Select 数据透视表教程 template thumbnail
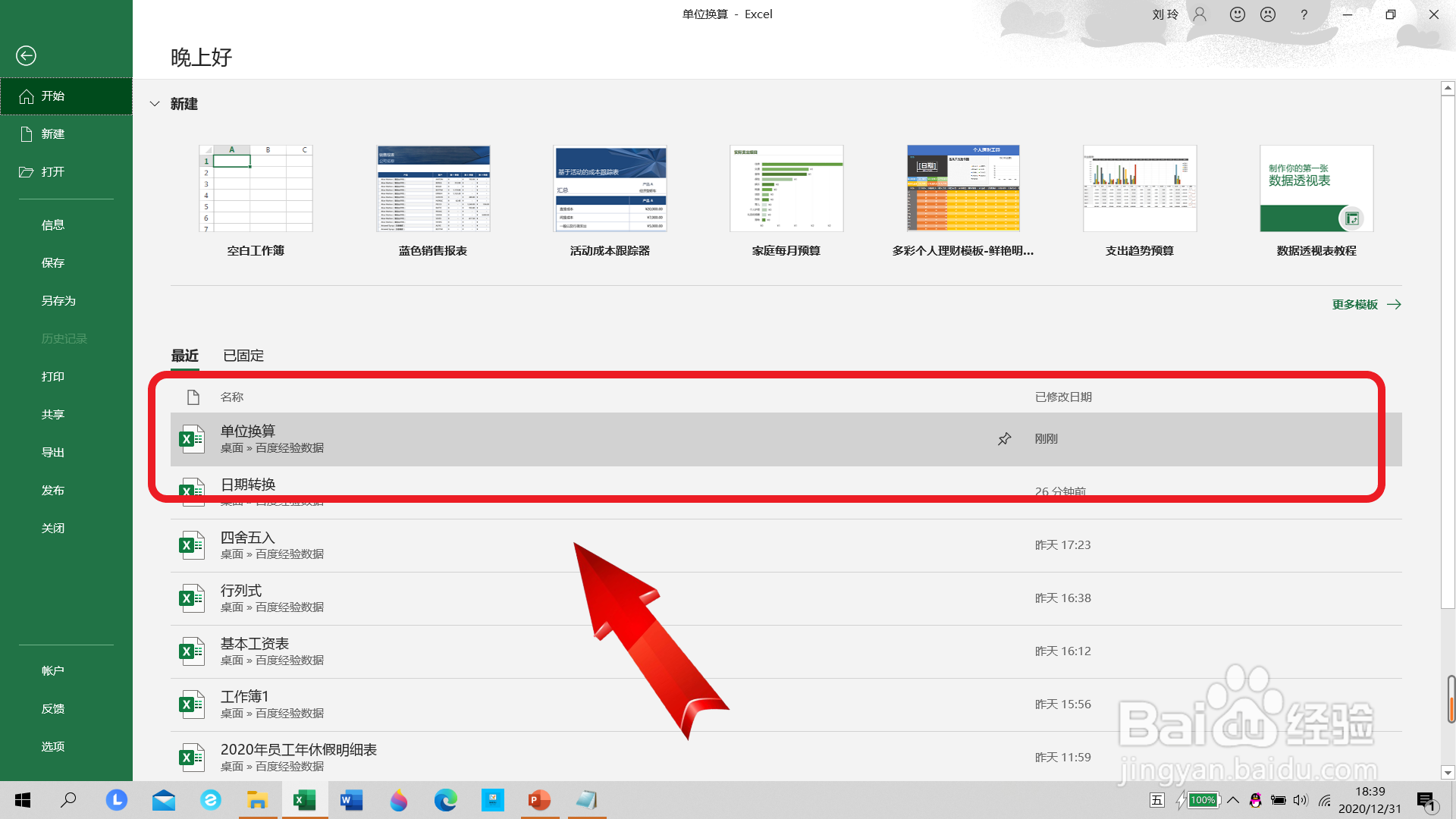1456x819 pixels. click(1316, 189)
